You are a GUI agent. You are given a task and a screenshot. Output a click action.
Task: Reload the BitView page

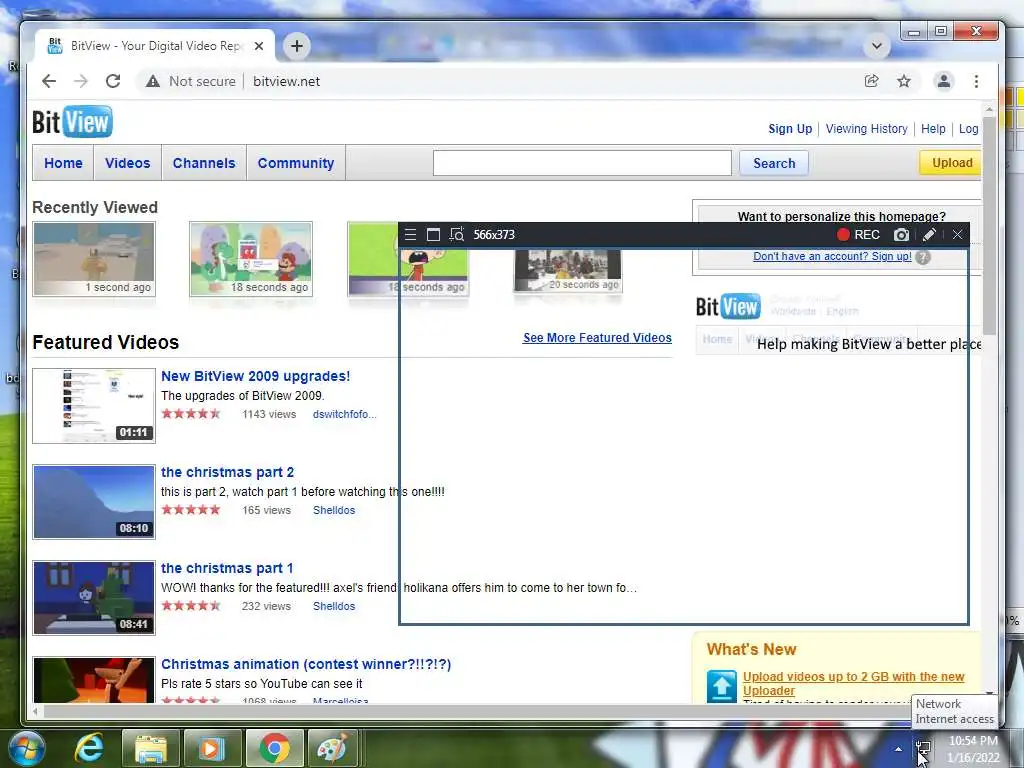113,81
